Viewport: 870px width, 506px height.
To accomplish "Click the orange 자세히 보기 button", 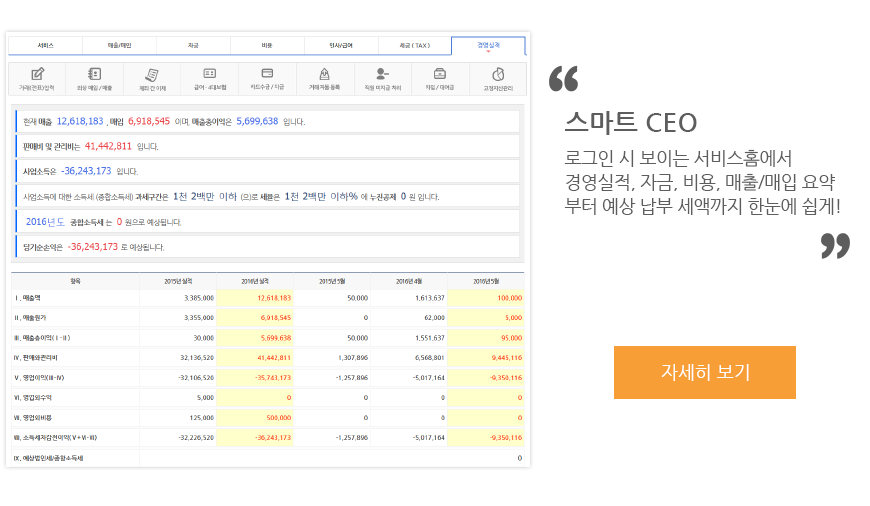I will tap(705, 372).
